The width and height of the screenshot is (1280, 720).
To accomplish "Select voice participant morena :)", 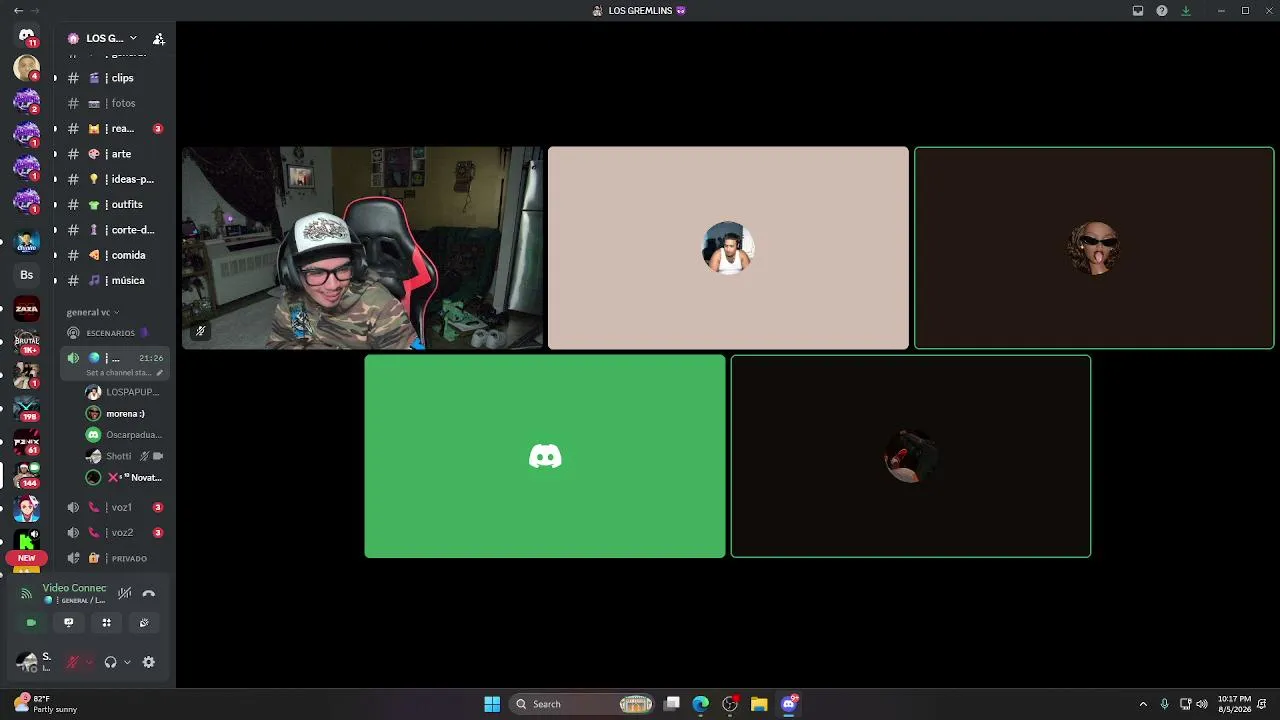I will coord(124,414).
